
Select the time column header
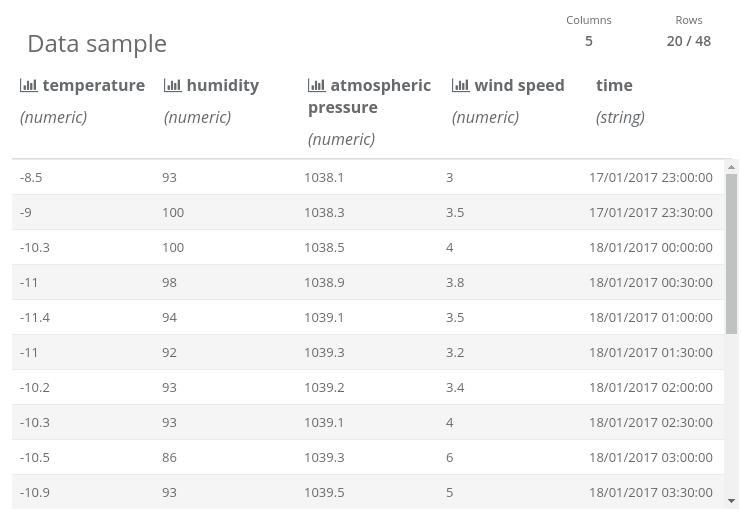[x=614, y=86]
